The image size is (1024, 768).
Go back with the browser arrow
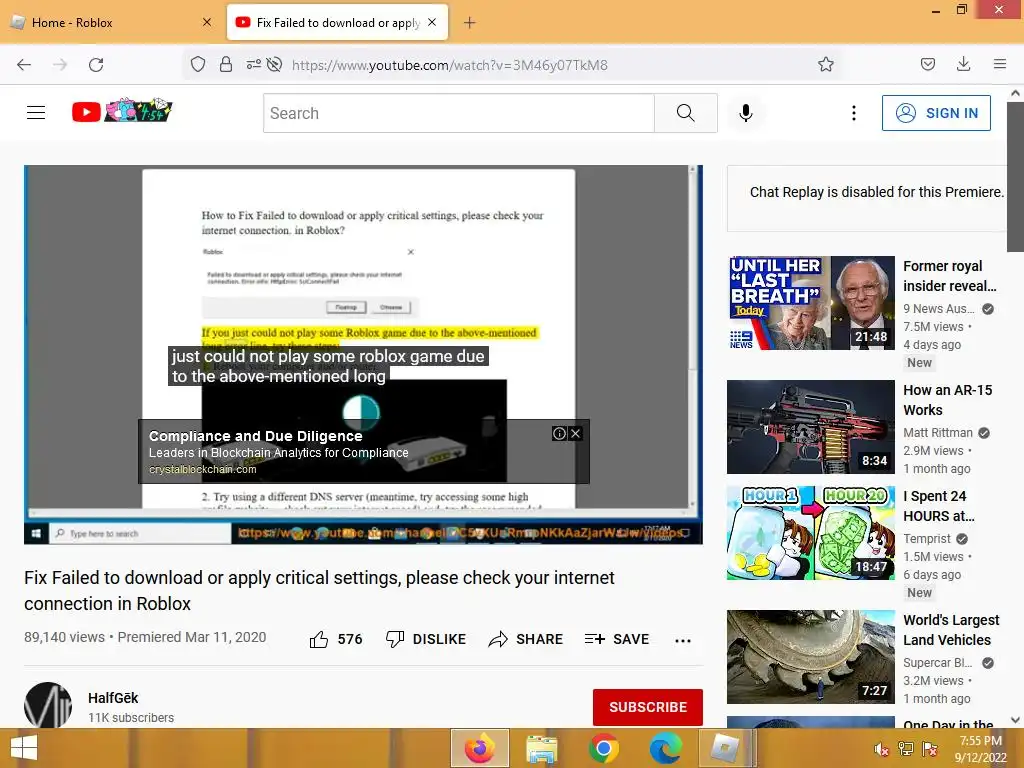coord(24,65)
